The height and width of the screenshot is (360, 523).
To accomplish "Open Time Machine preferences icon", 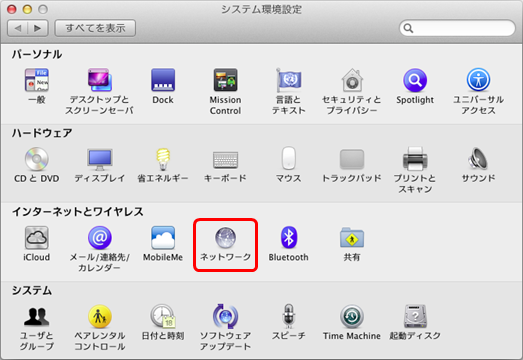I will coord(352,316).
